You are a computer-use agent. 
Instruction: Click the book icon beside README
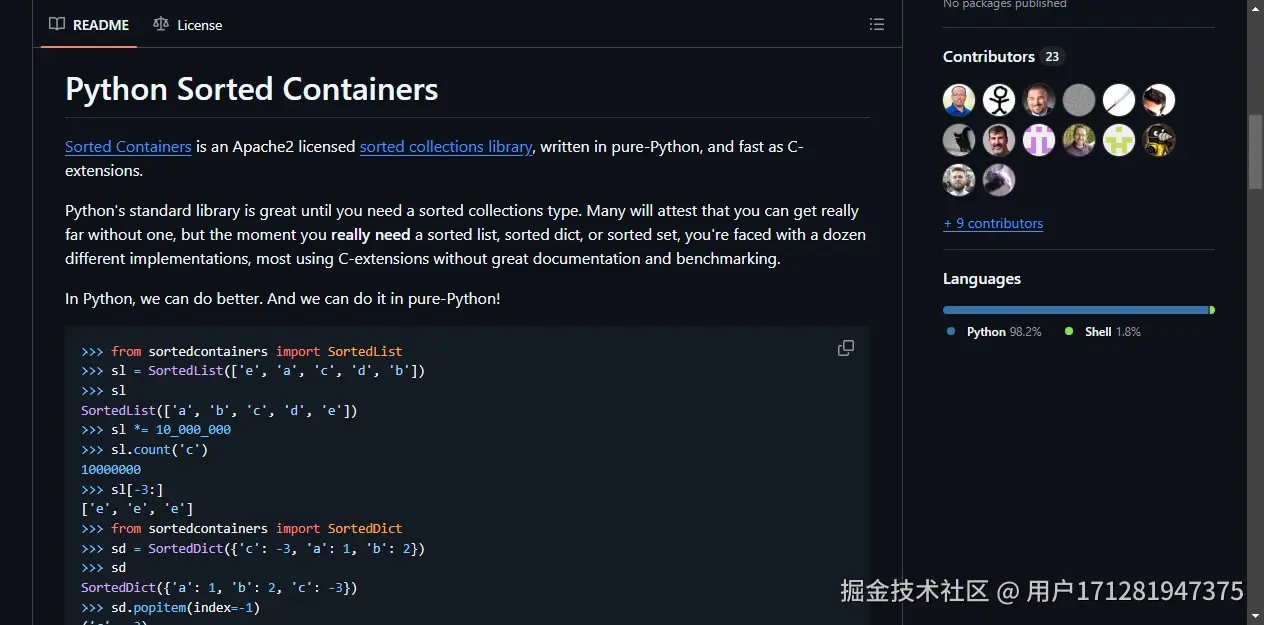57,24
